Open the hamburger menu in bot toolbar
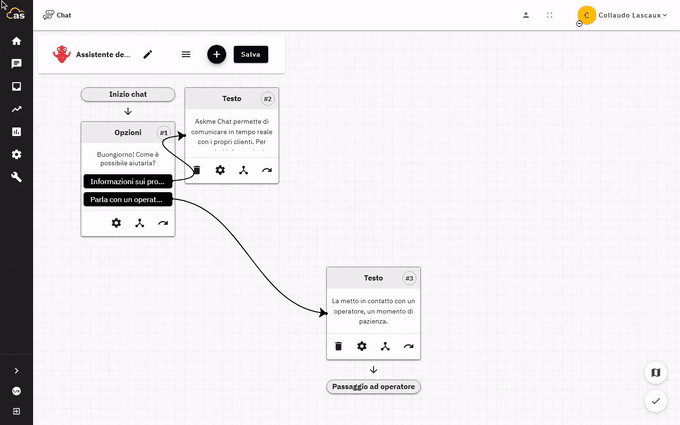 point(186,54)
